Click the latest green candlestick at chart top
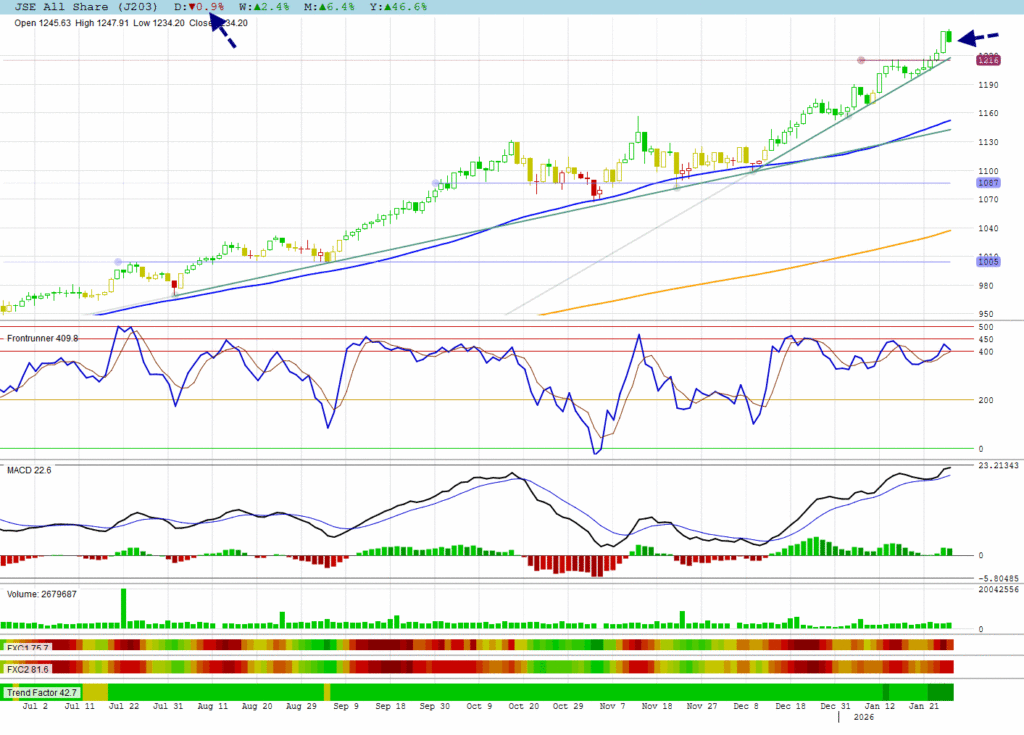Viewport: 1024px width, 735px height. [947, 38]
